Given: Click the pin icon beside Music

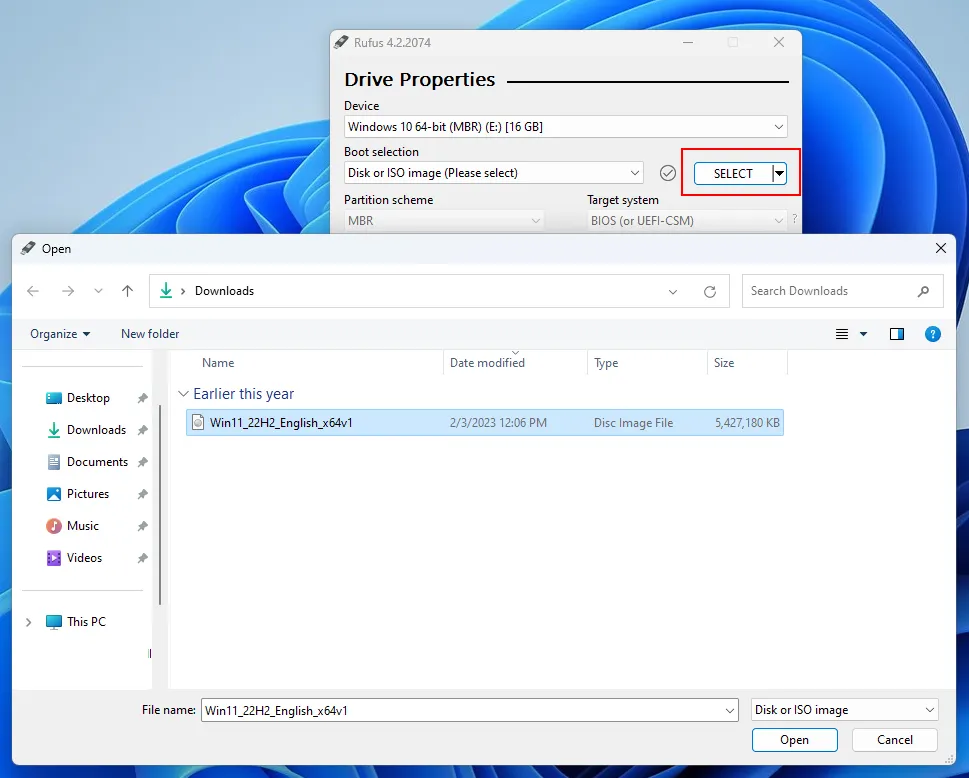Looking at the screenshot, I should coord(143,526).
